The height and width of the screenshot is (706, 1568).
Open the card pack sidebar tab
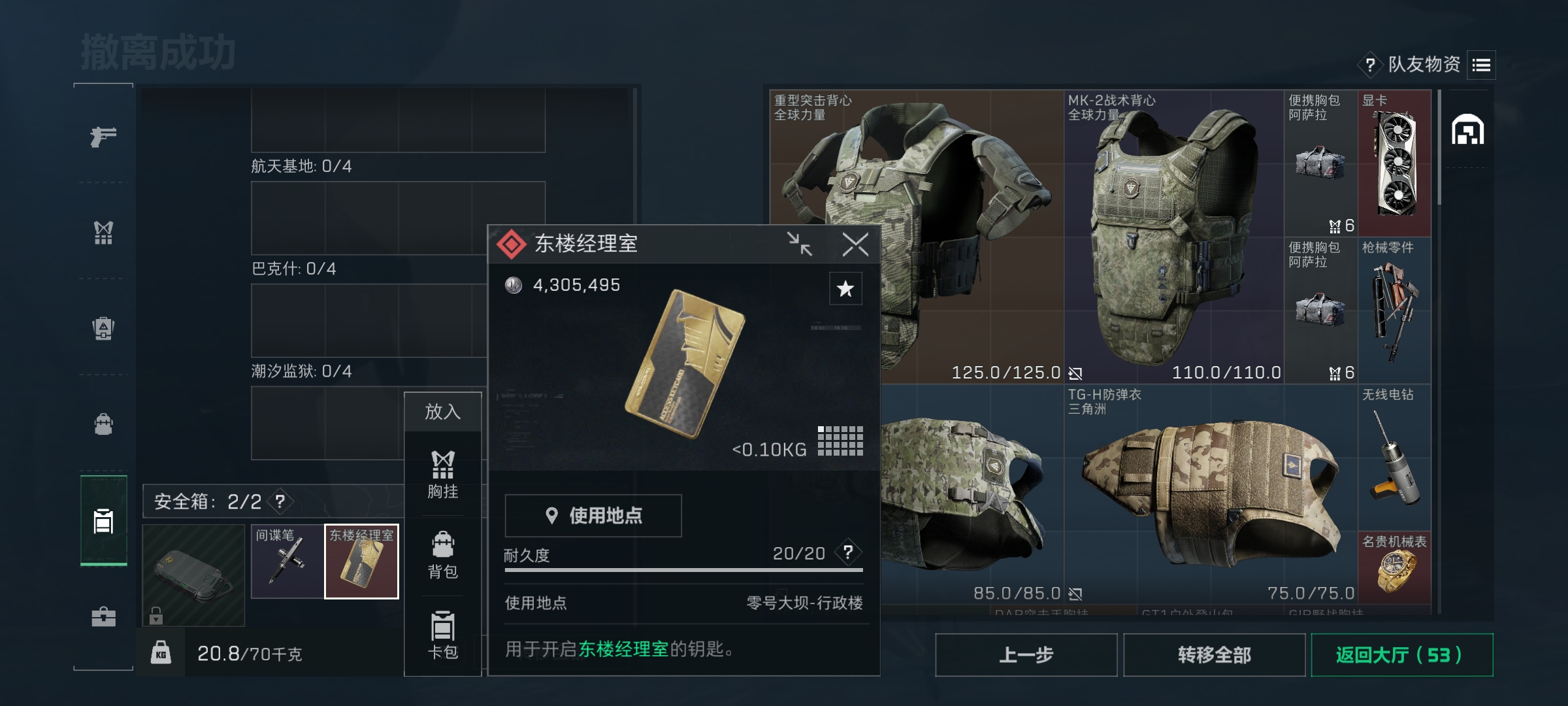tap(103, 521)
